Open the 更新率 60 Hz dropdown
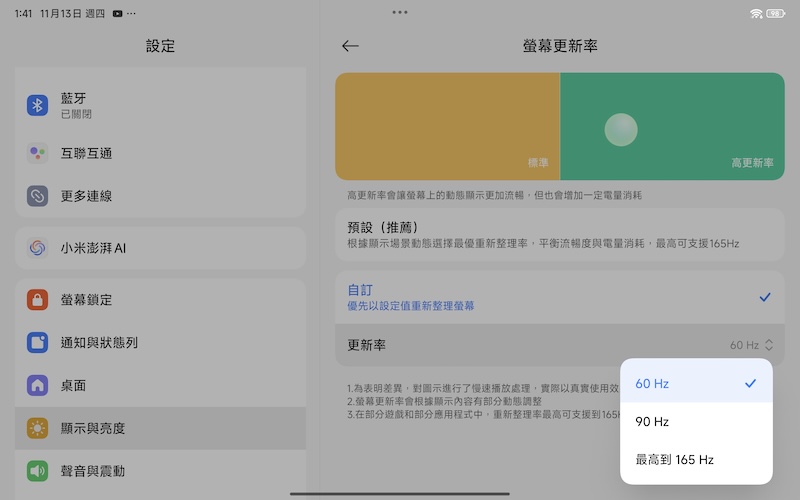 (751, 345)
